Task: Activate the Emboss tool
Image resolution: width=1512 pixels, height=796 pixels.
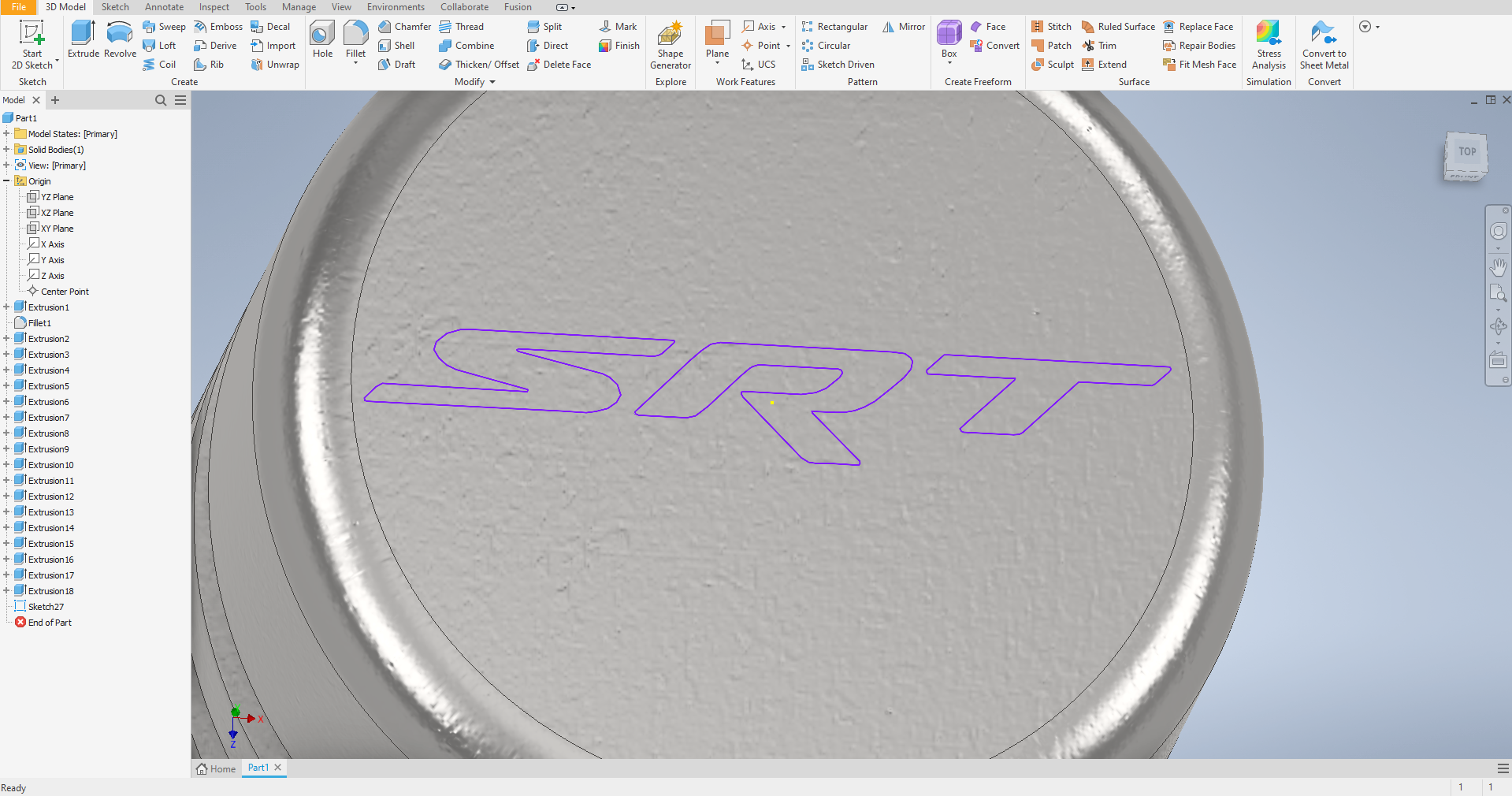Action: point(218,27)
